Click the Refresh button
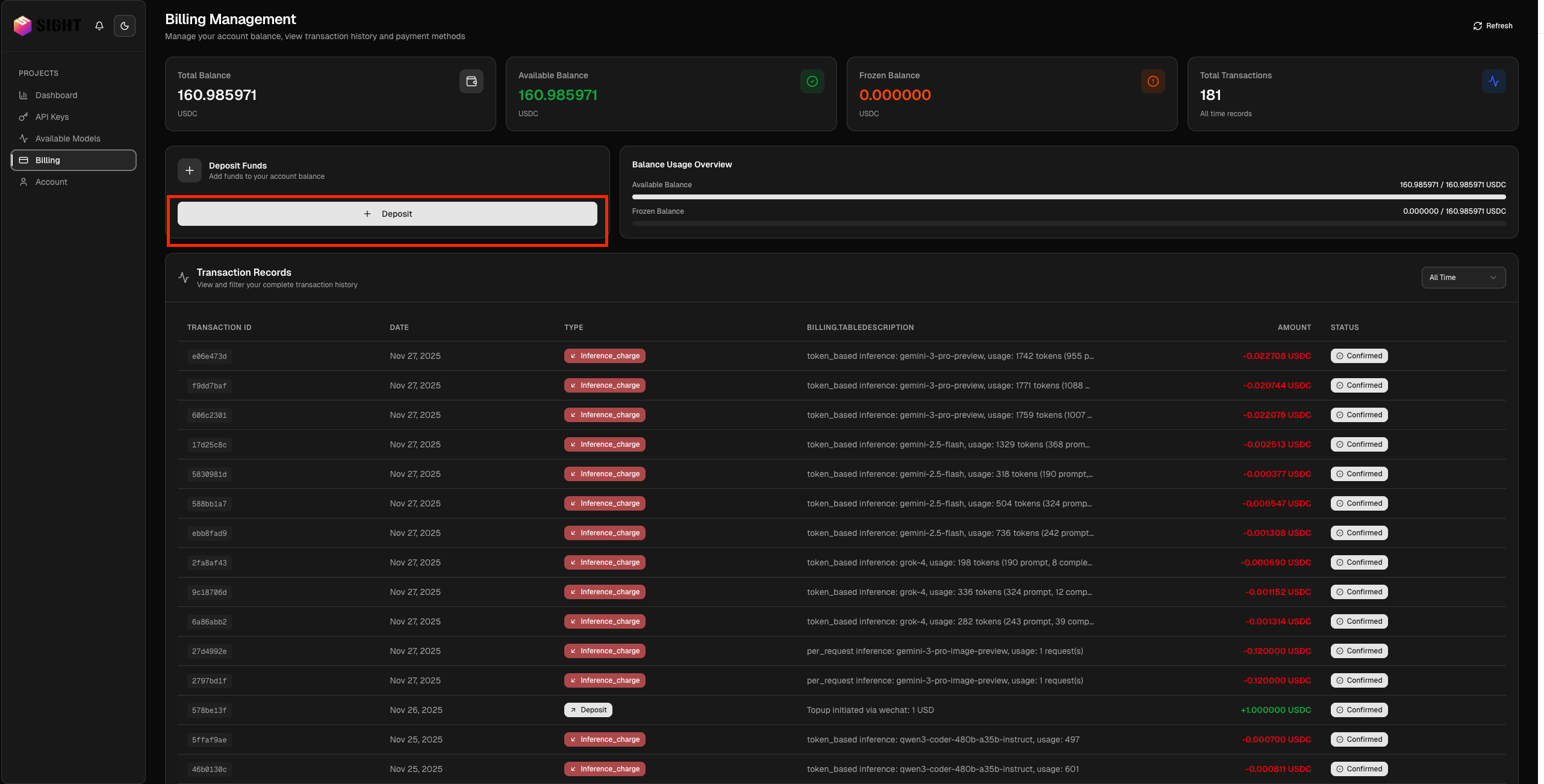This screenshot has height=784, width=1544. point(1493,26)
